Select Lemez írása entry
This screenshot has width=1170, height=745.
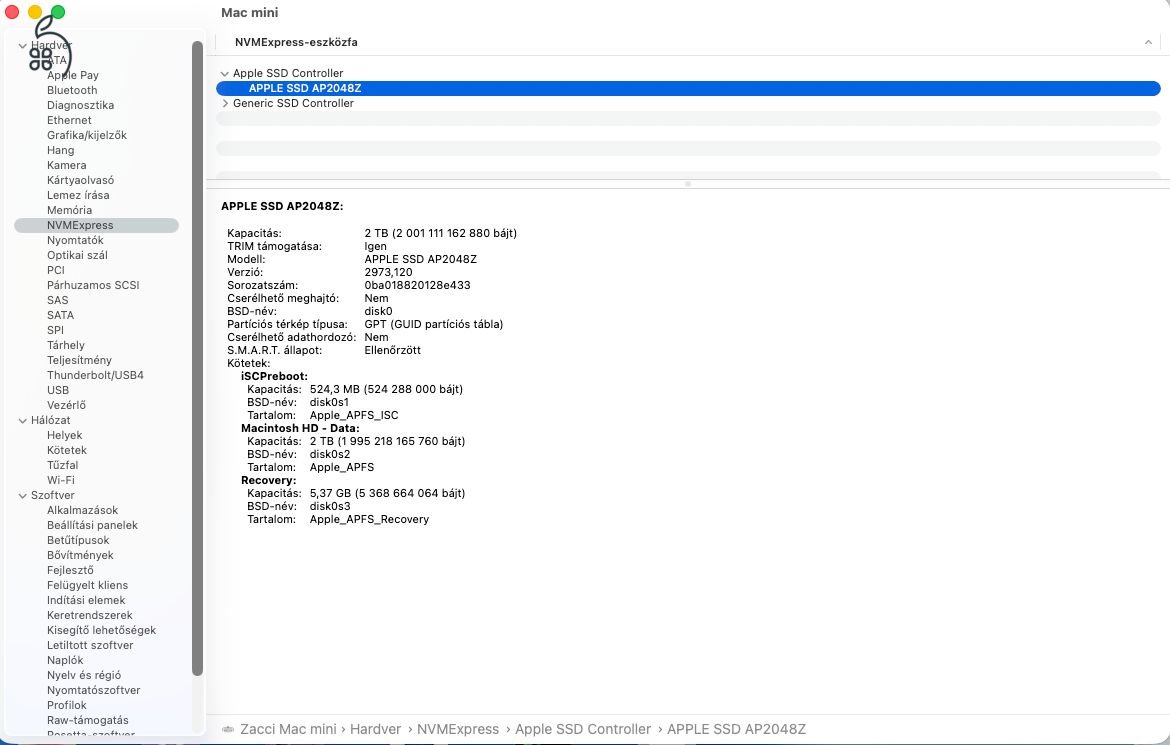[x=78, y=195]
